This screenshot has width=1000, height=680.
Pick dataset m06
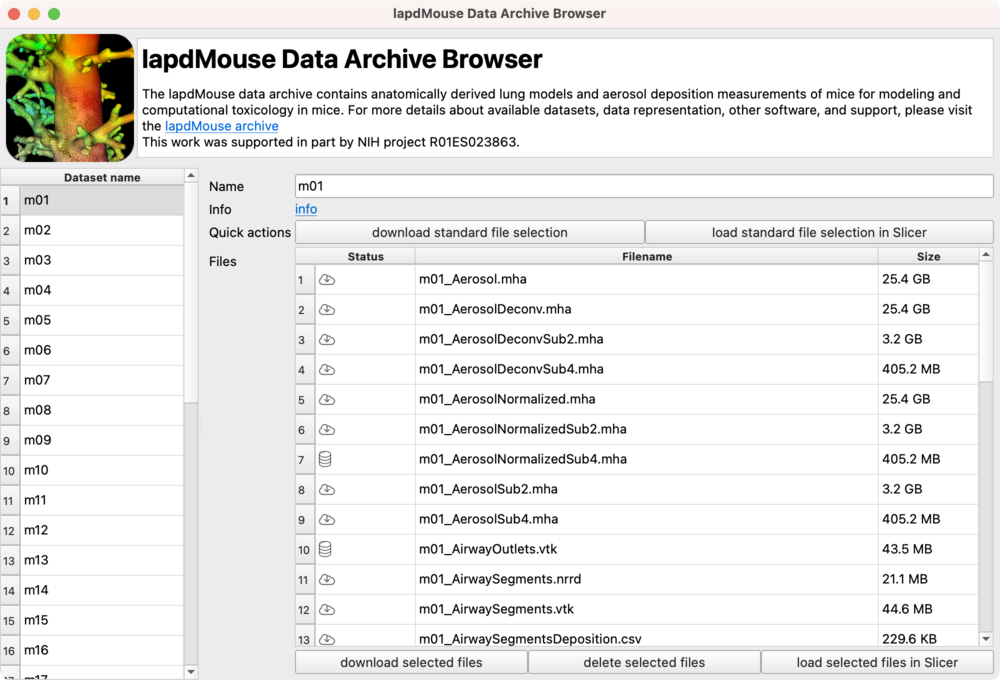102,350
